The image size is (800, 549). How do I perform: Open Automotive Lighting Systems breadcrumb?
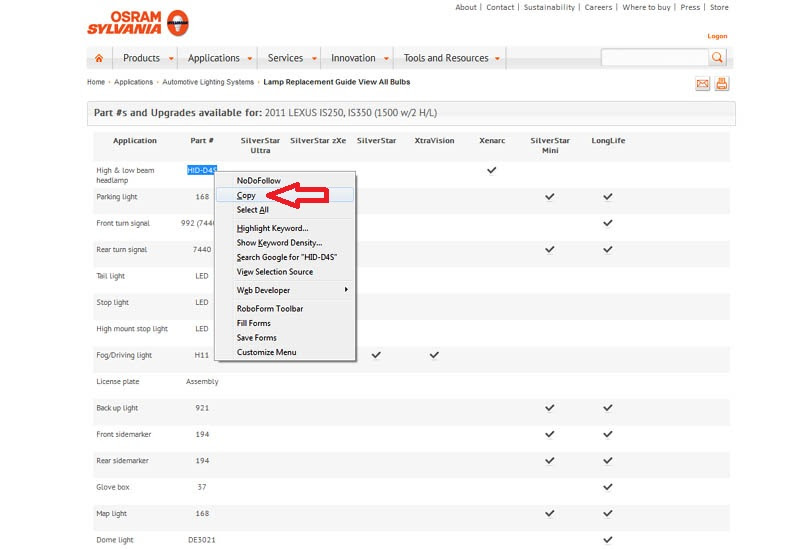click(x=208, y=82)
